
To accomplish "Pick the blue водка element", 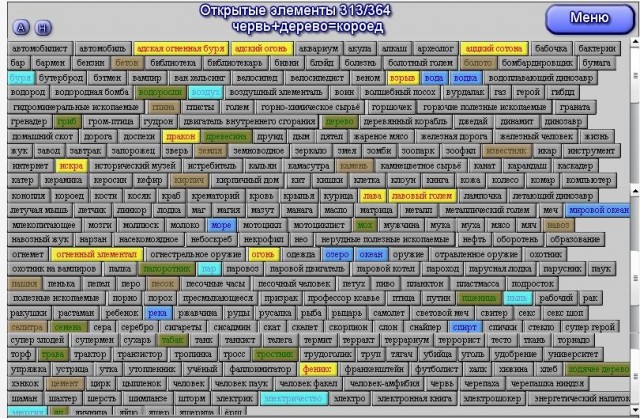I will click(465, 78).
